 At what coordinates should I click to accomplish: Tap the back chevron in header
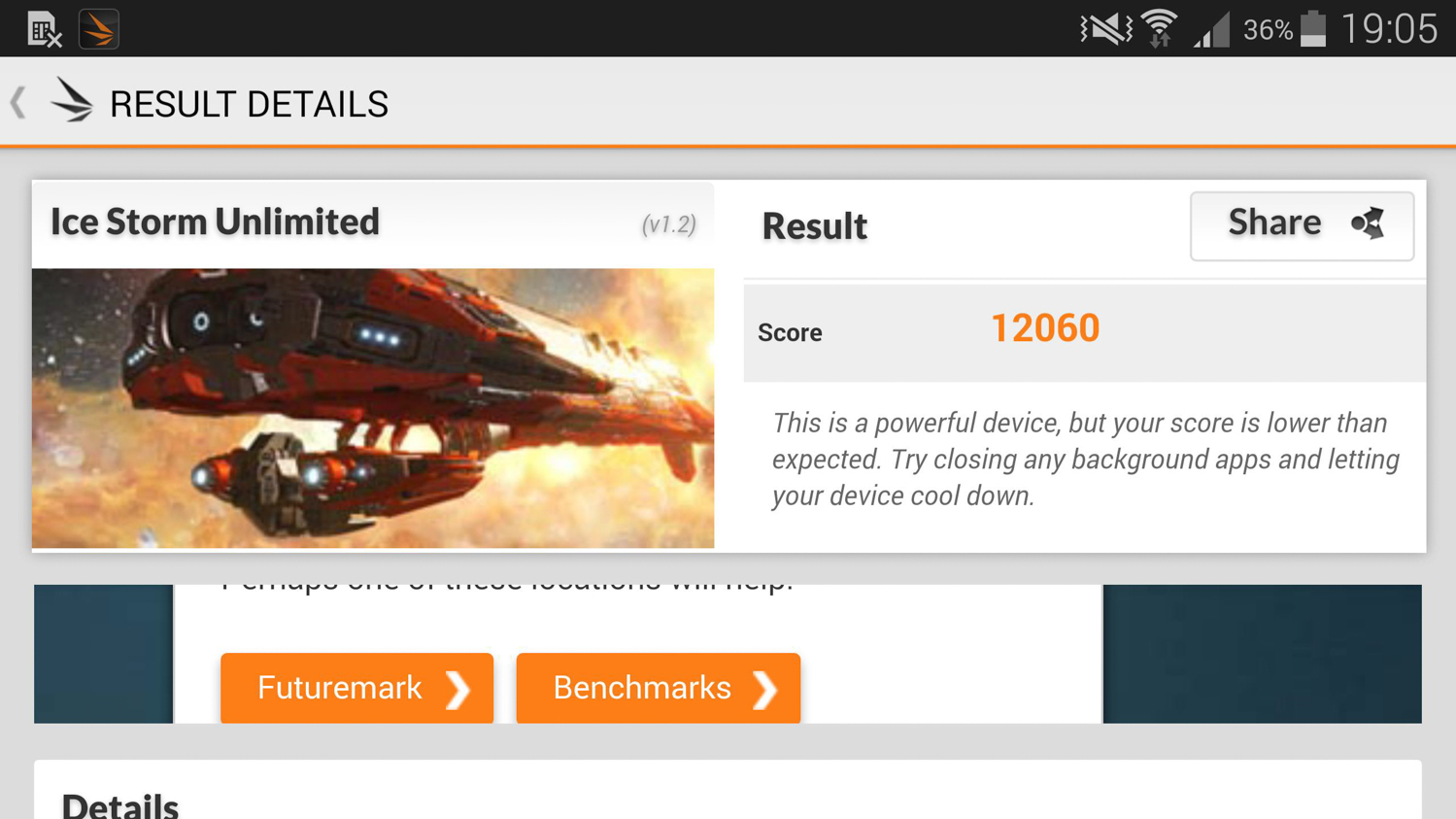18,103
